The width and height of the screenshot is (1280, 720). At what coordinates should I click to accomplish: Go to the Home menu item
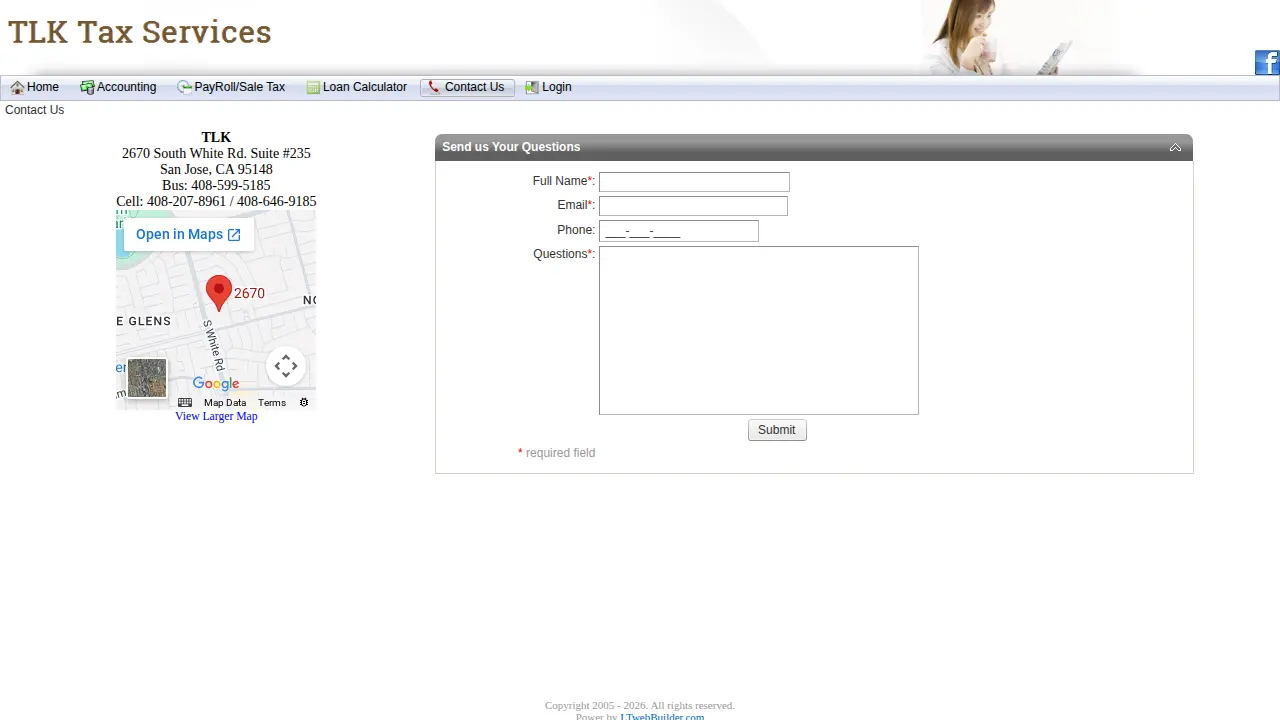point(35,87)
